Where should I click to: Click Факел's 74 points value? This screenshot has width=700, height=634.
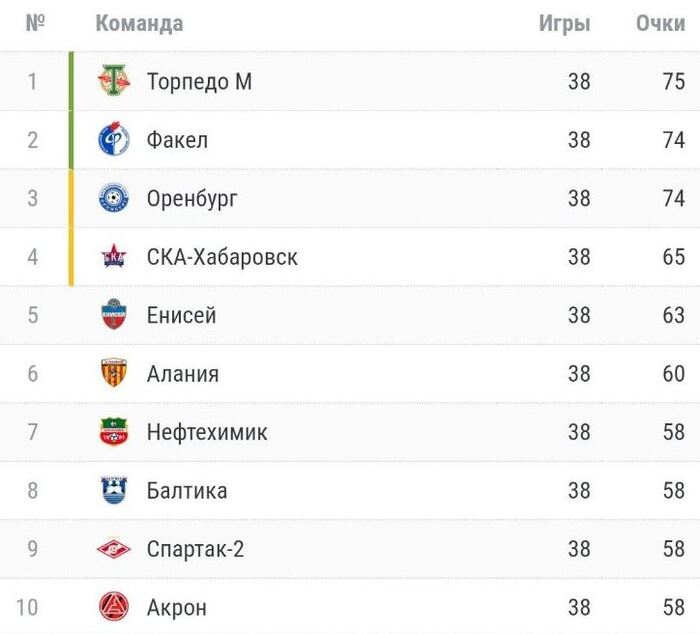[x=673, y=139]
